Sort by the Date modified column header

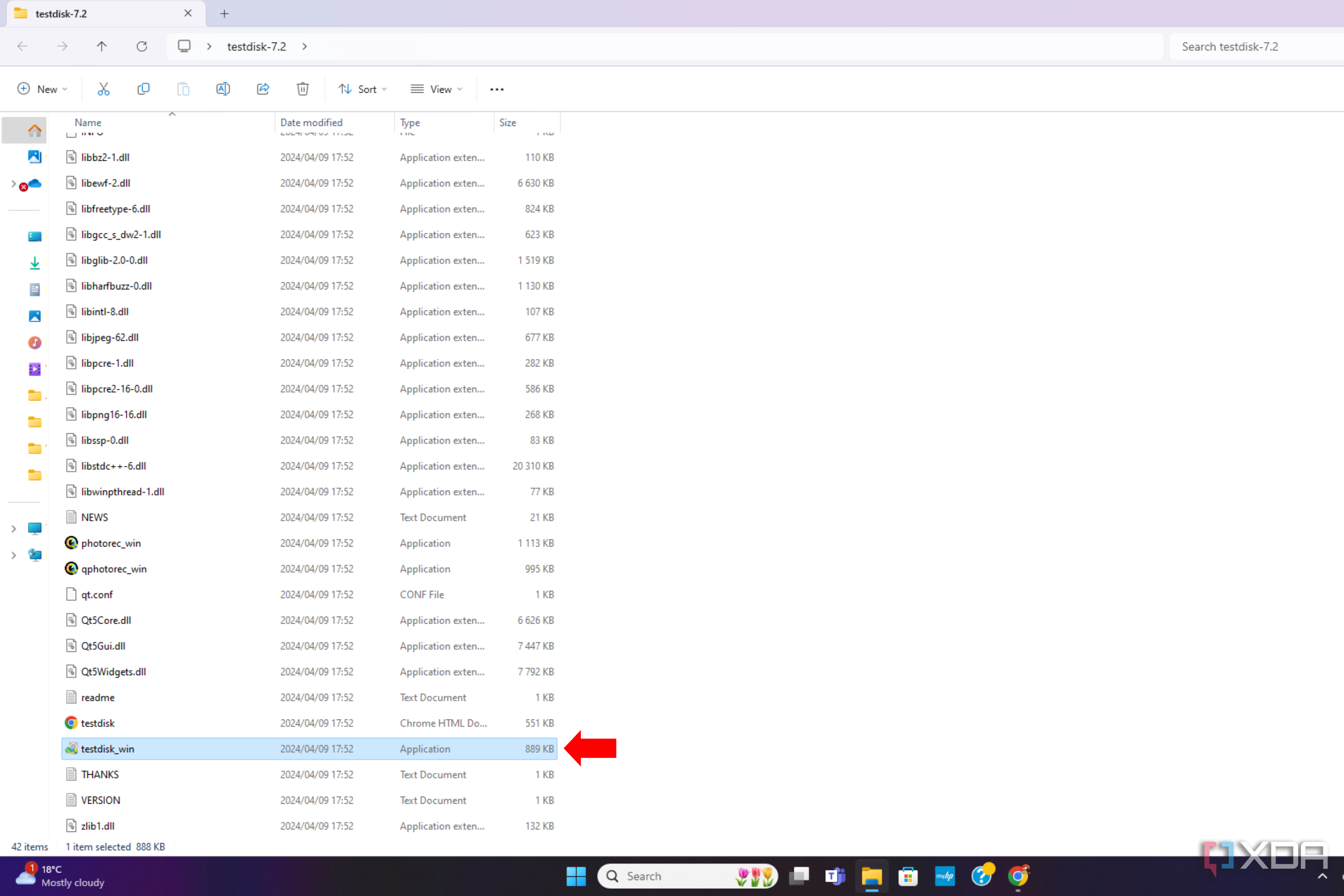[x=311, y=122]
